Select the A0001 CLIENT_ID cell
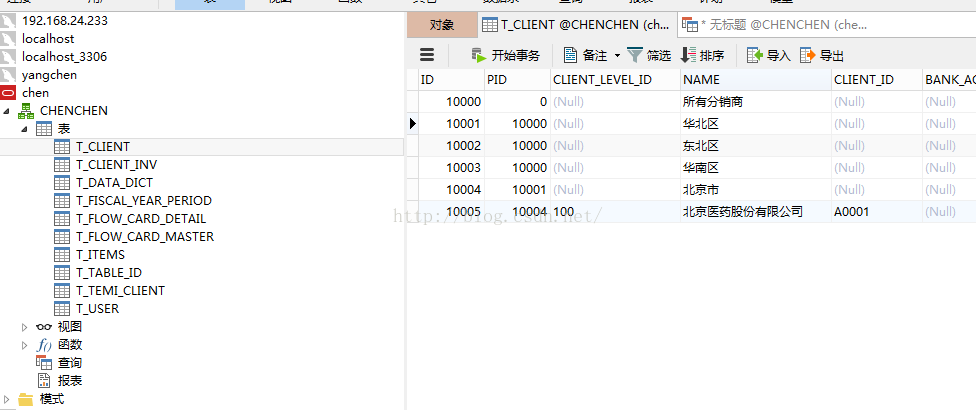This screenshot has height=410, width=976. coord(877,212)
